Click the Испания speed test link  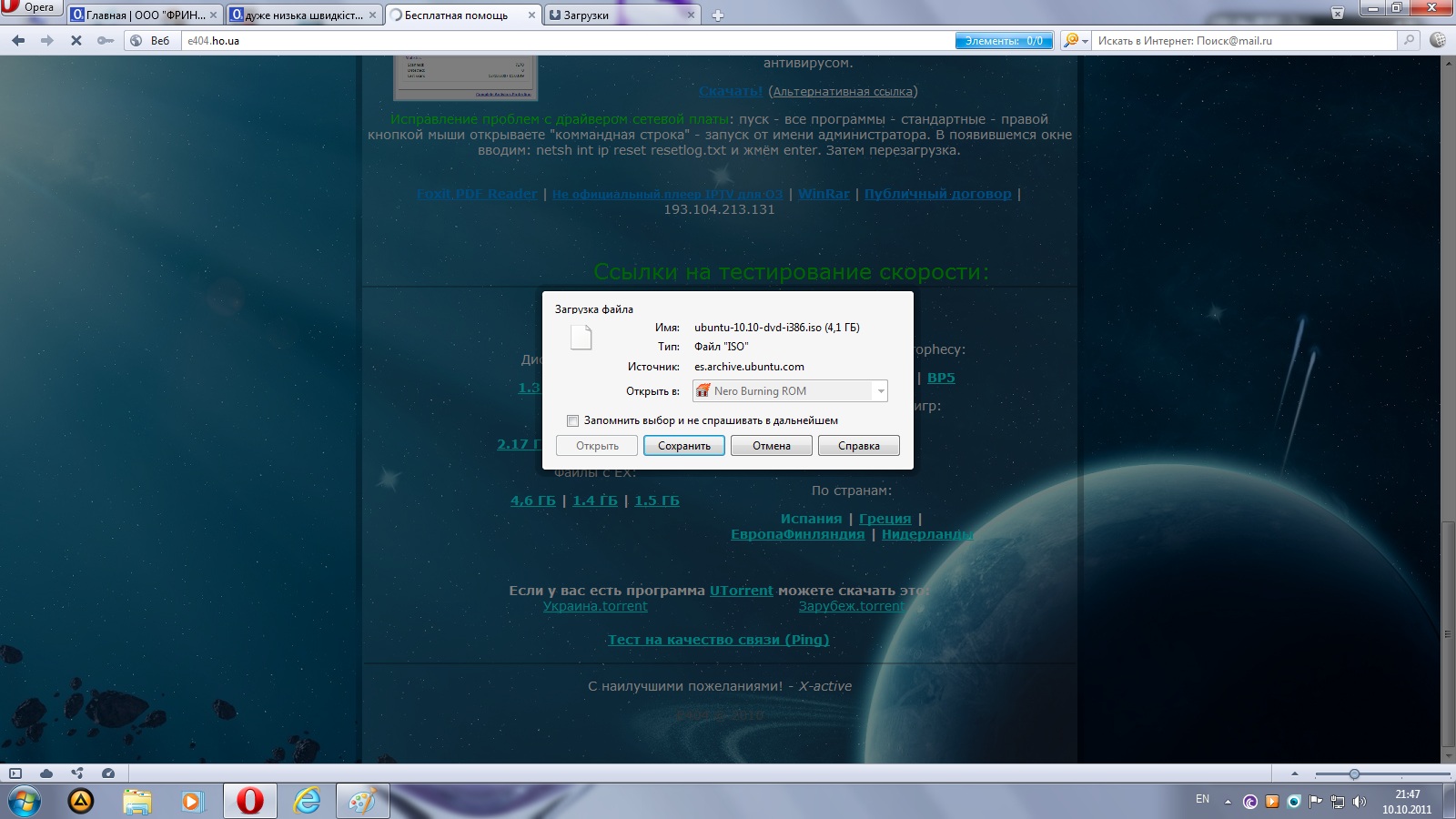pyautogui.click(x=811, y=519)
